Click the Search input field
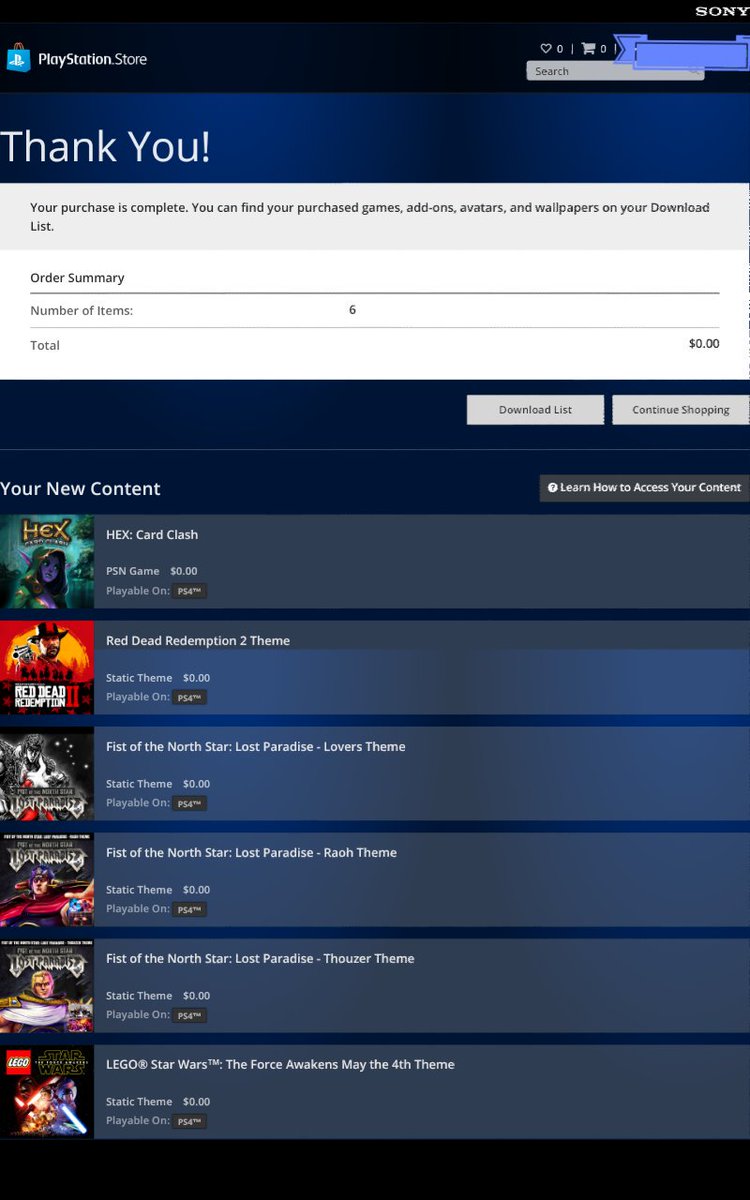 click(x=615, y=71)
